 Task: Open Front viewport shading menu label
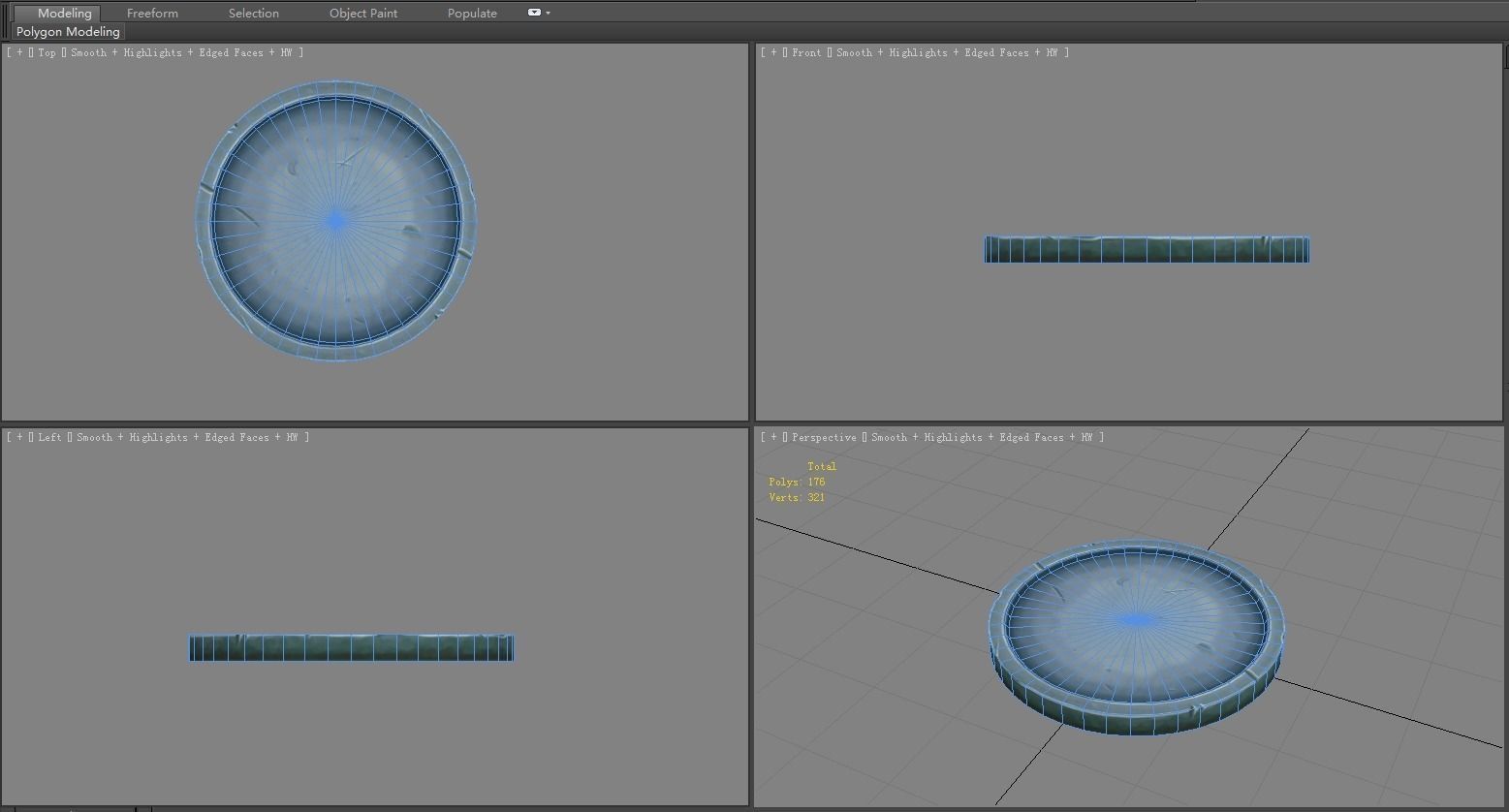pyautogui.click(x=947, y=52)
